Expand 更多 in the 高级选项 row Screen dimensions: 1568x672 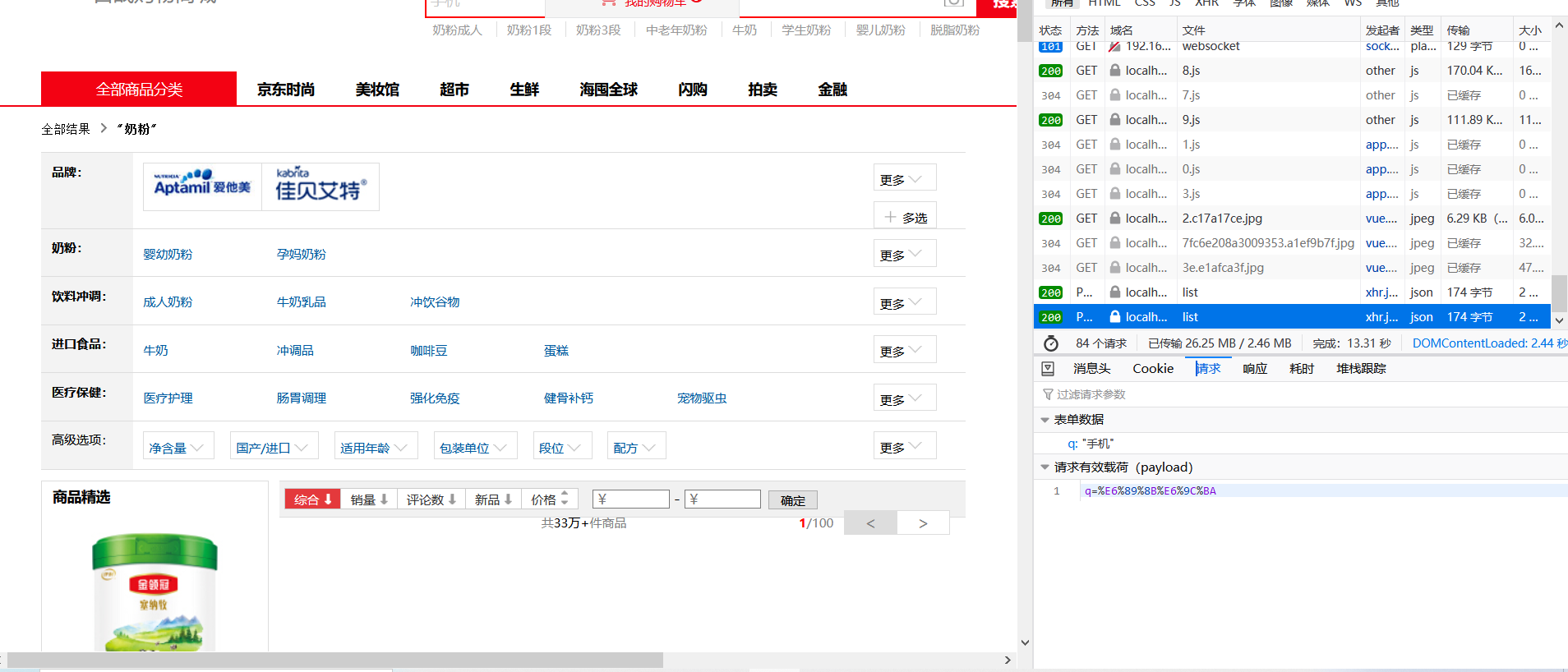[904, 447]
